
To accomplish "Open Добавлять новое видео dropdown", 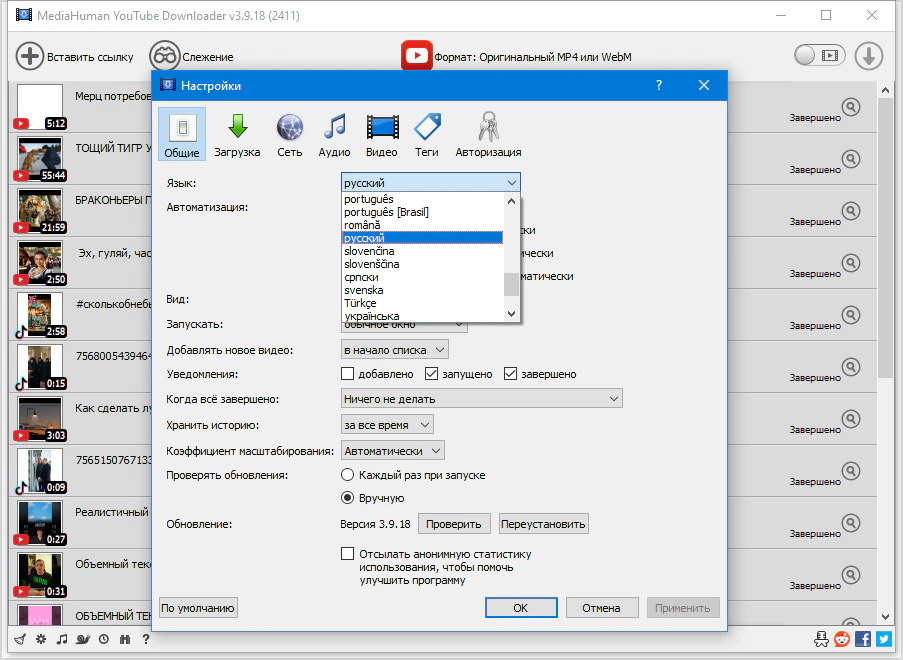I will pyautogui.click(x=394, y=350).
